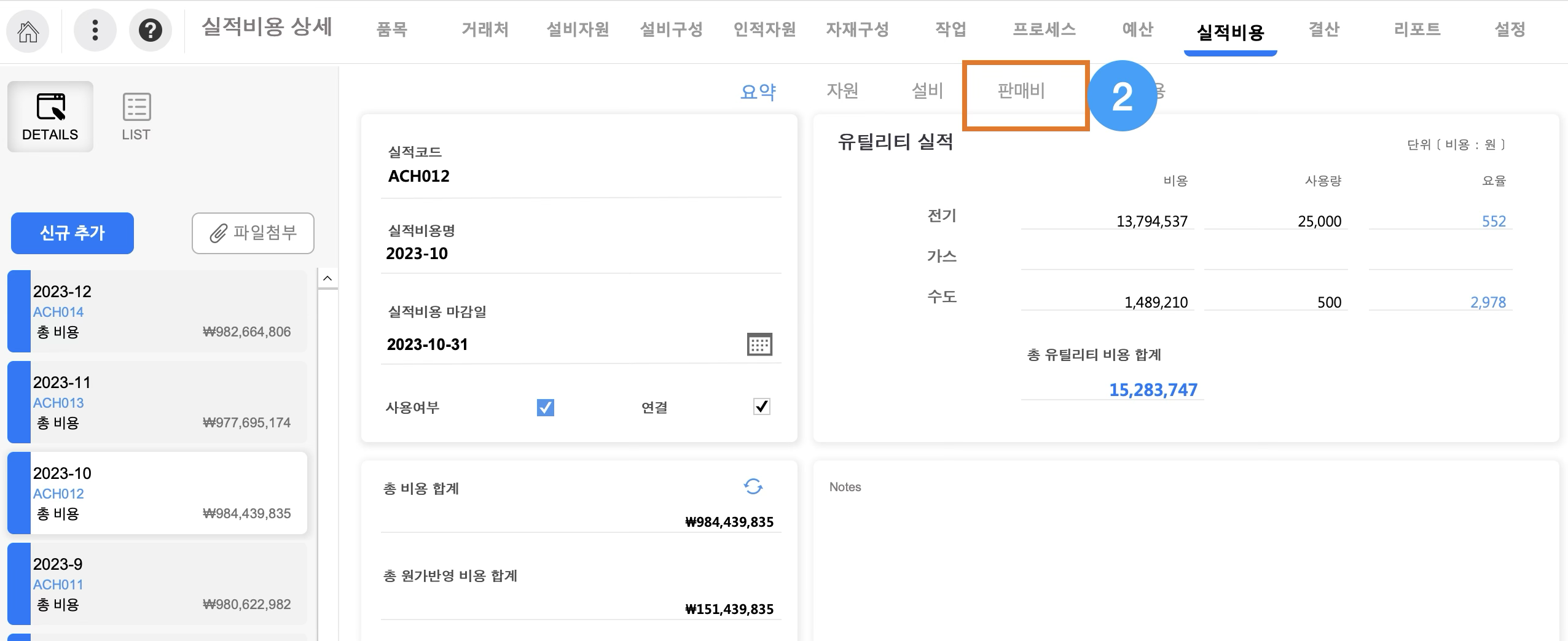Select the 2023-10 ACH012 record card
Screen dimensions: 1568x641
(x=157, y=493)
